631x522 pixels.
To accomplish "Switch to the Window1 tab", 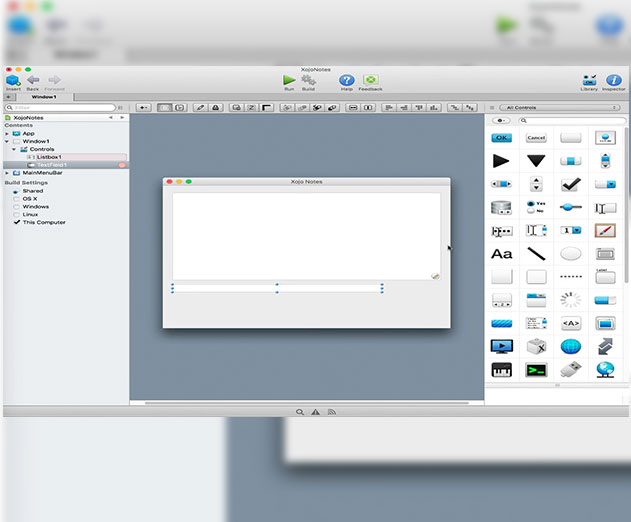I will point(44,97).
